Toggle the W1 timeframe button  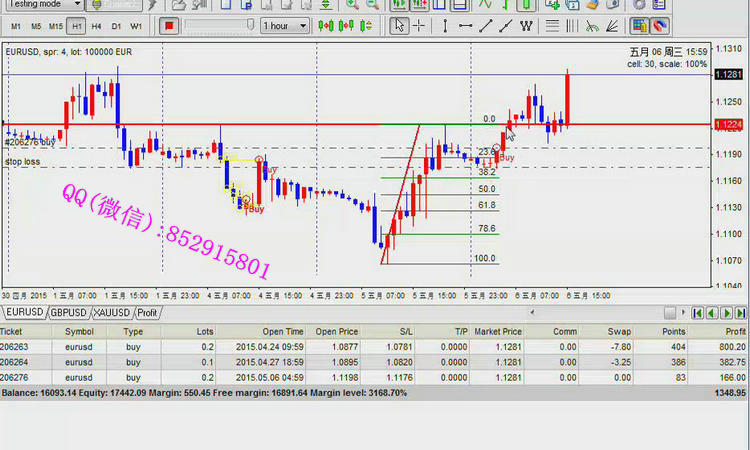(137, 25)
